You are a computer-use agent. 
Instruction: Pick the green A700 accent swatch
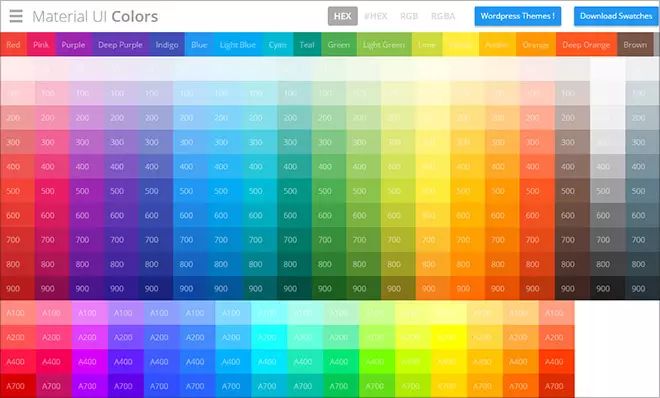(341, 386)
